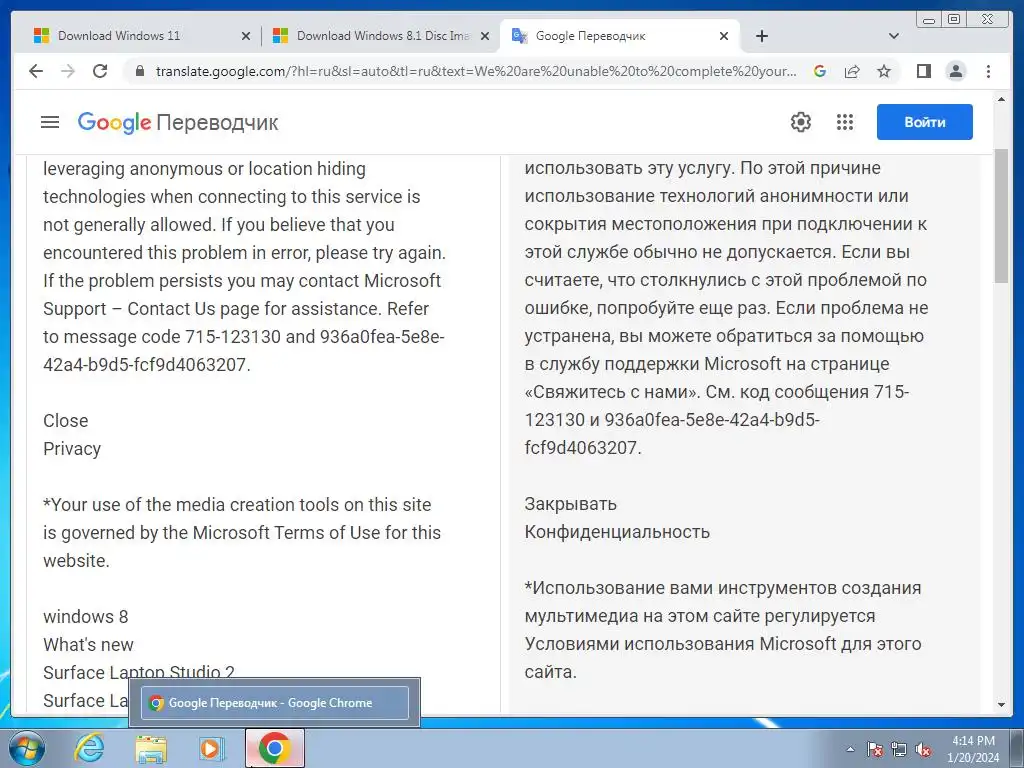Open the network tray icon

[899, 749]
